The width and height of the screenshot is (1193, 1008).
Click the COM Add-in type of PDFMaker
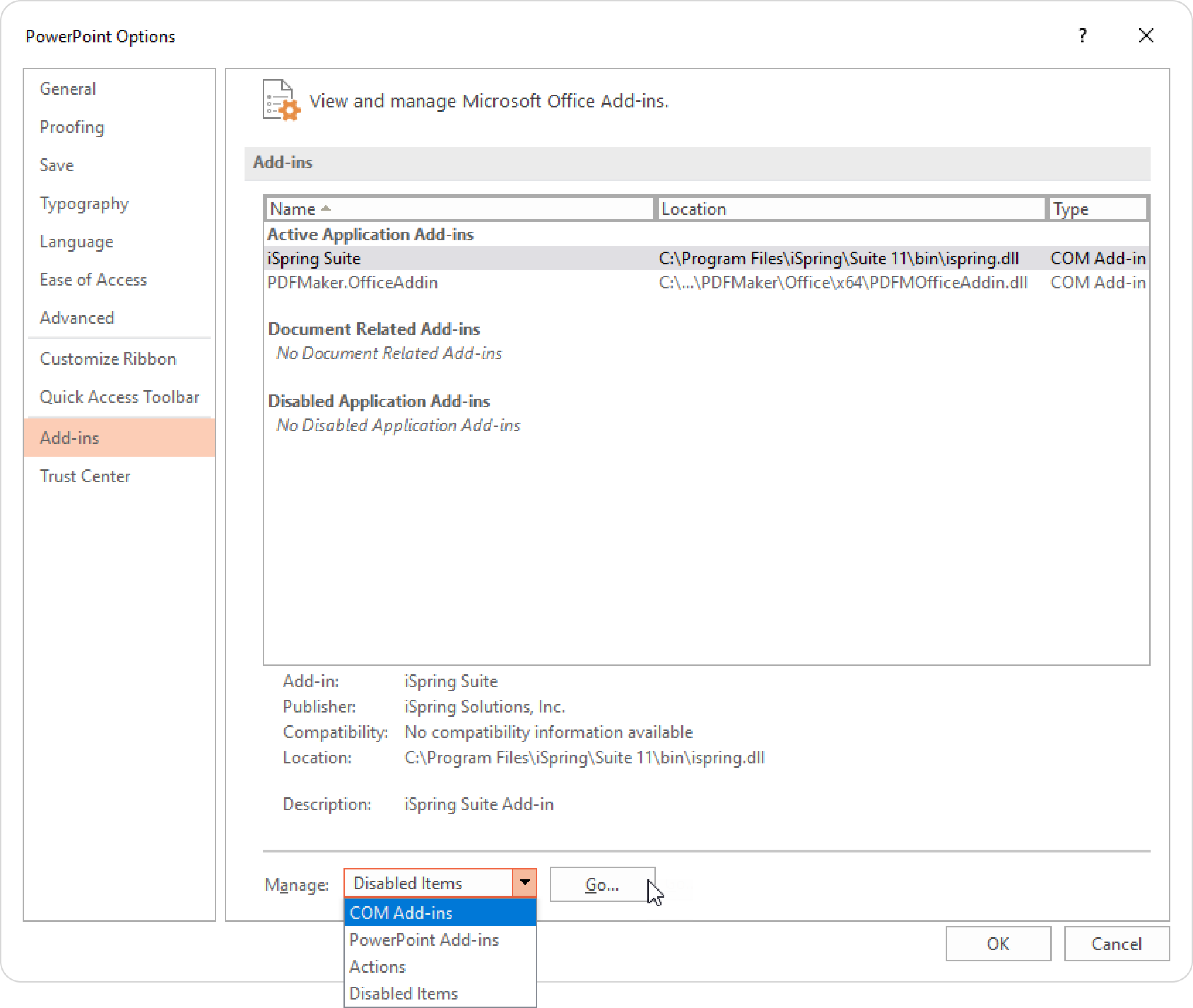[x=1098, y=282]
